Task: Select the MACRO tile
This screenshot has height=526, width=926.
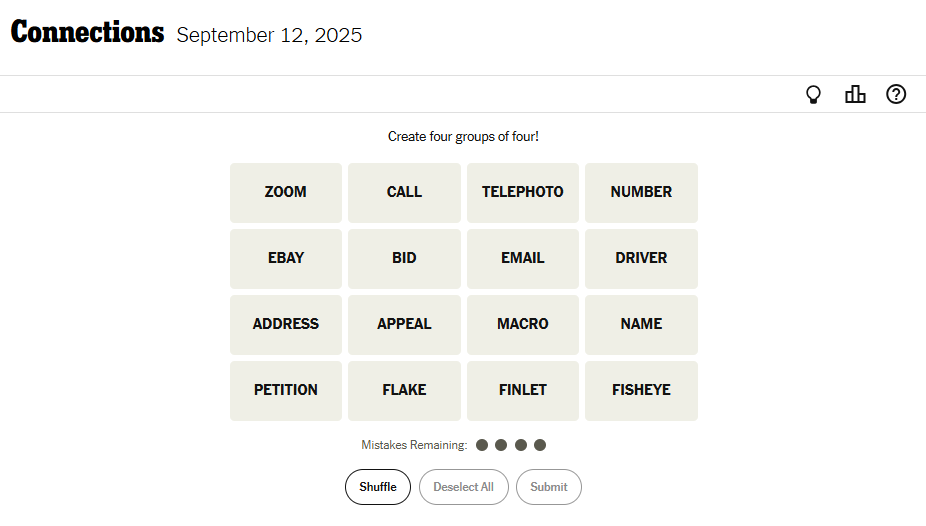Action: [x=522, y=324]
